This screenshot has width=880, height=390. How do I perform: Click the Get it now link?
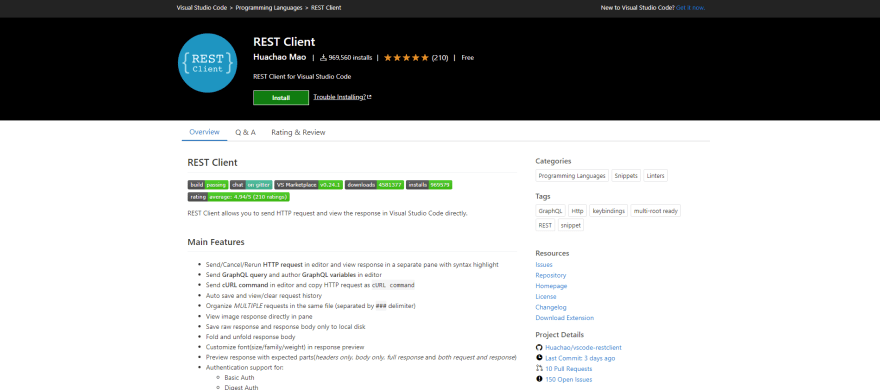pos(690,8)
